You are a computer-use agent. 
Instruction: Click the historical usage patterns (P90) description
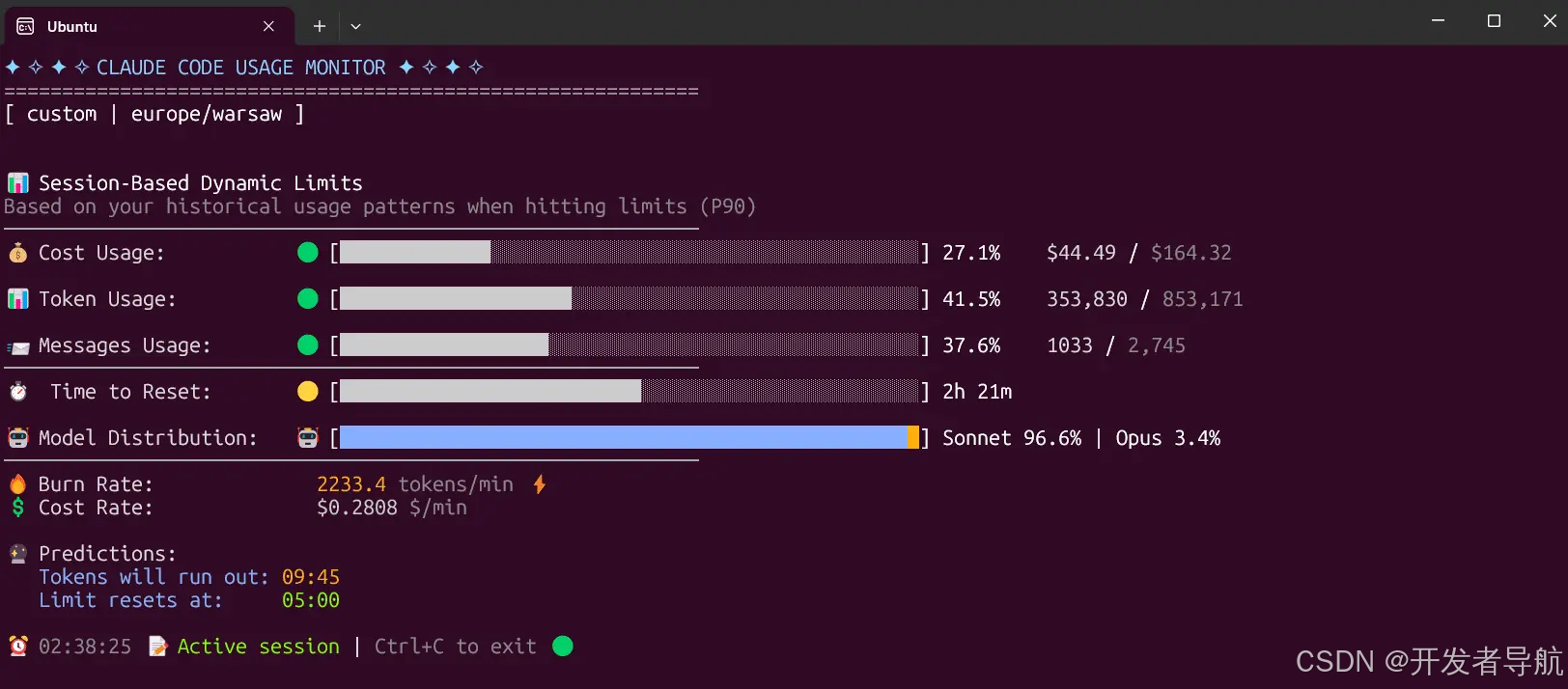(379, 207)
